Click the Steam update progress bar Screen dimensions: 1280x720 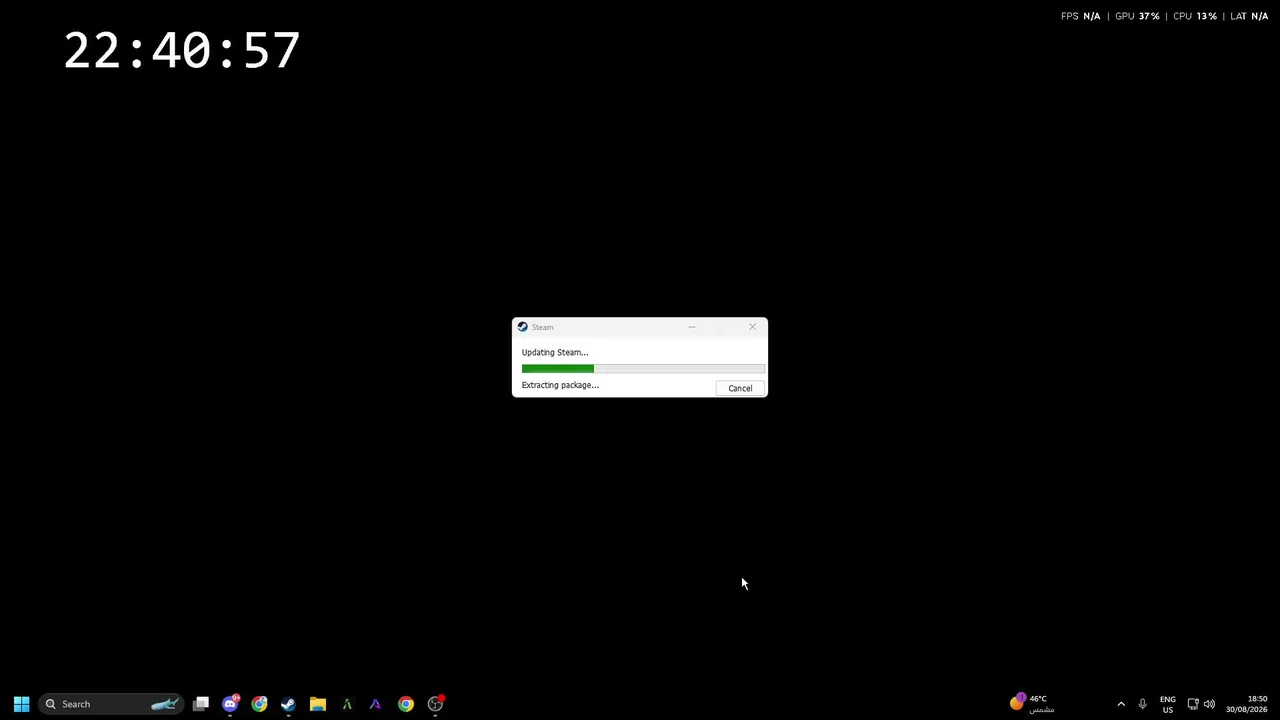[x=643, y=369]
